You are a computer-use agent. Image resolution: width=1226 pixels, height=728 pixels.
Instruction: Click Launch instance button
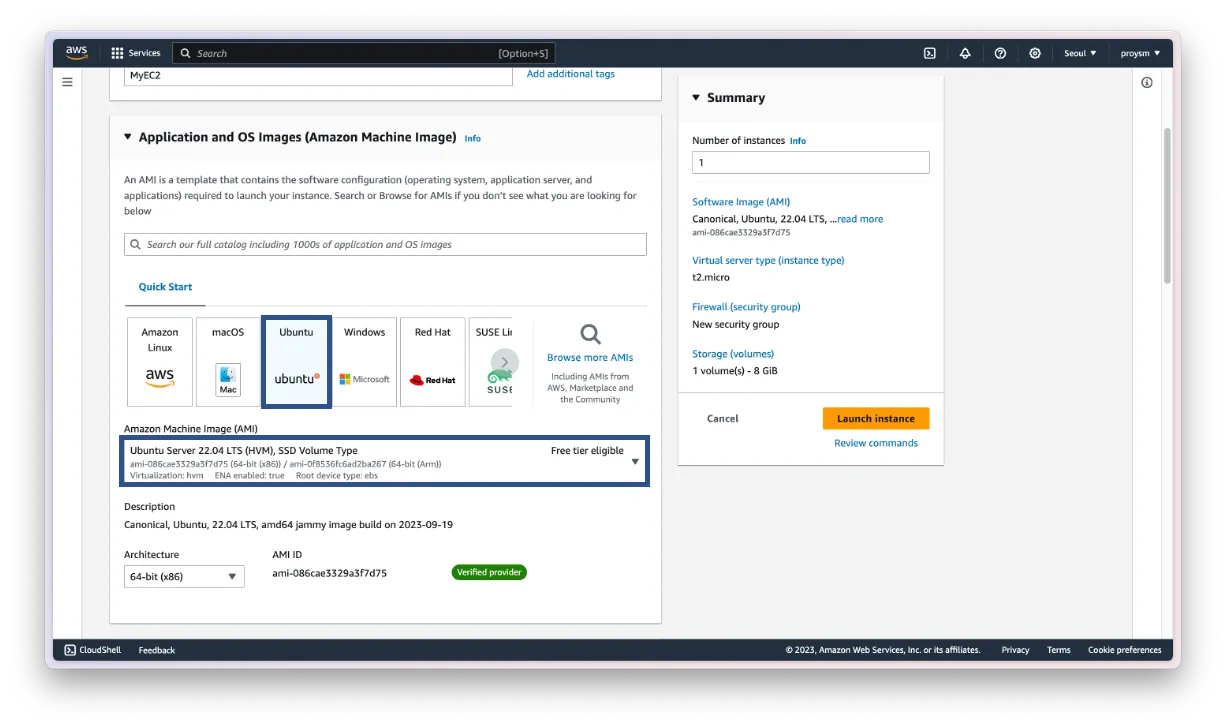[x=876, y=419]
